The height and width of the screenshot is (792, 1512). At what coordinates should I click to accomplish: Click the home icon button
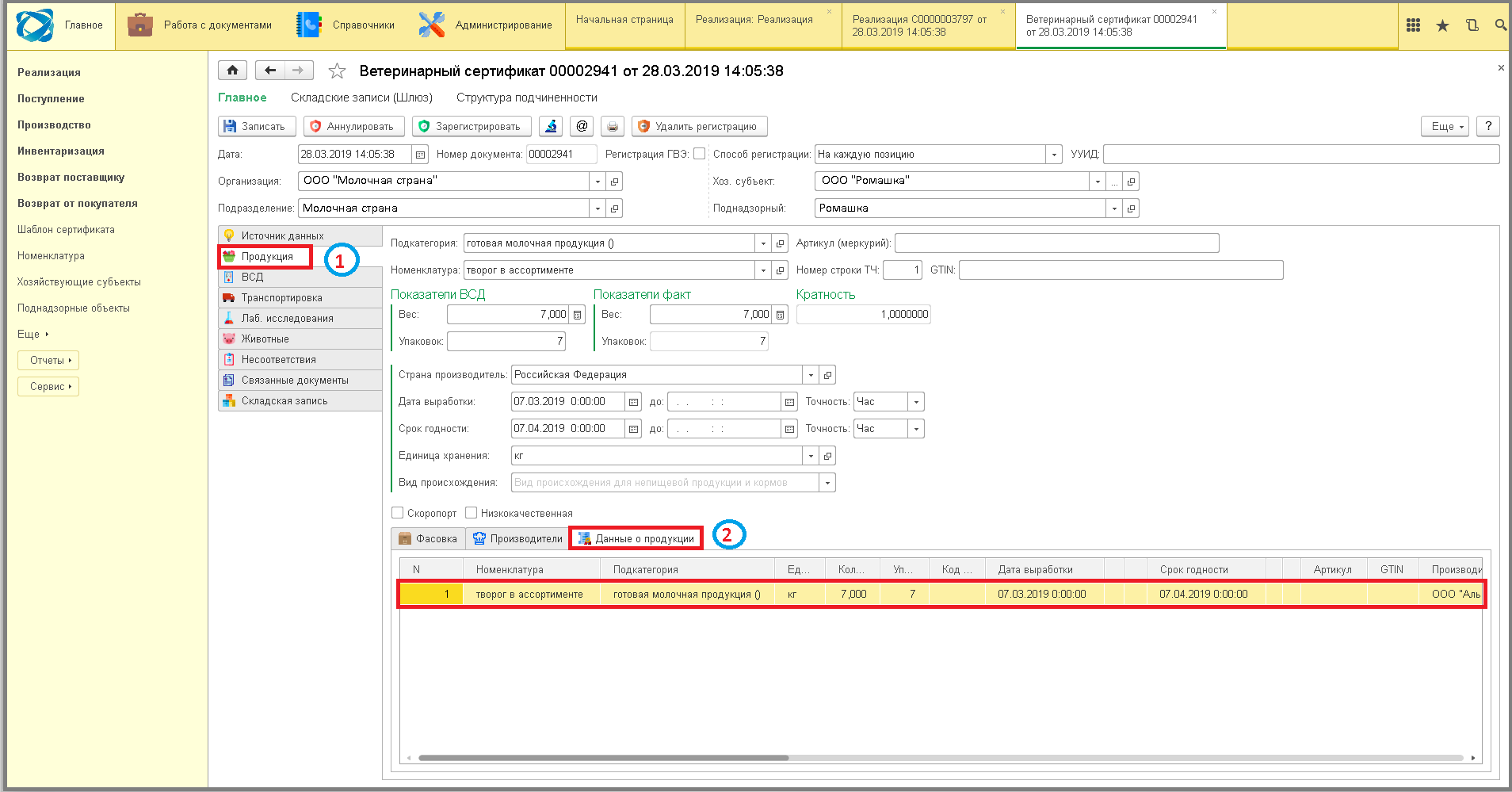point(232,71)
